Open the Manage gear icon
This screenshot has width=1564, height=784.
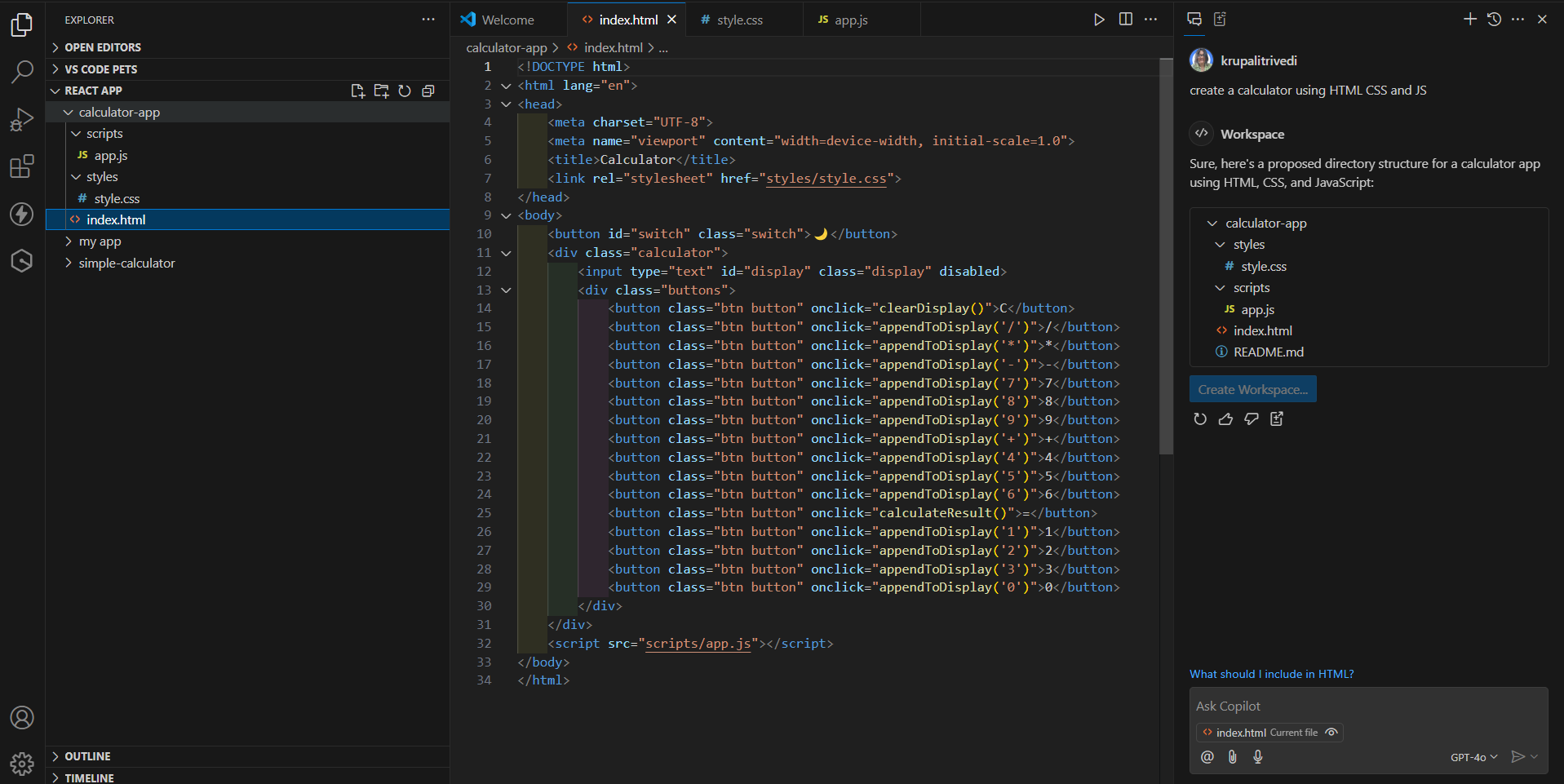pos(22,764)
